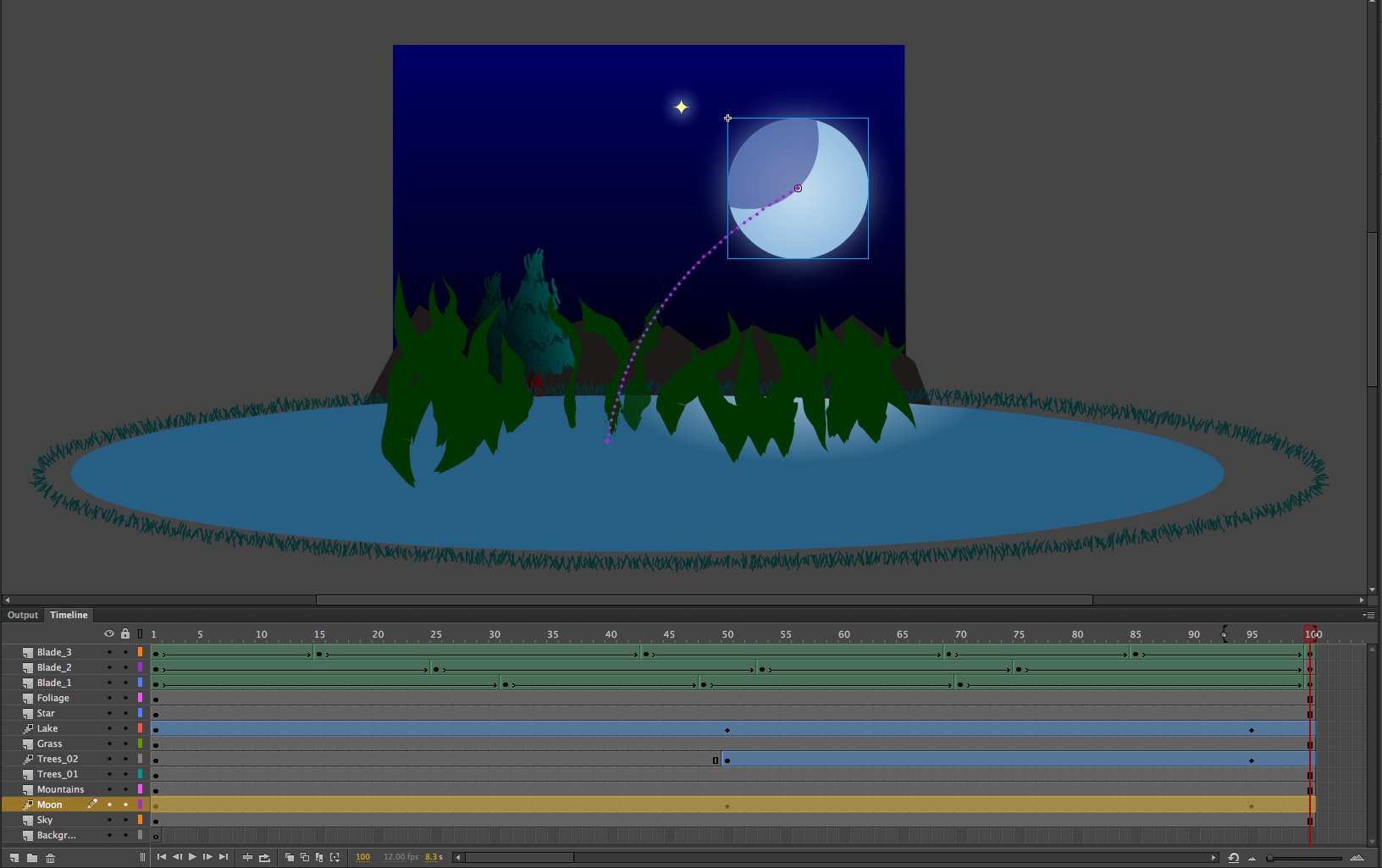Image resolution: width=1382 pixels, height=868 pixels.
Task: Lock all layers with the padlock toggle
Action: point(124,633)
